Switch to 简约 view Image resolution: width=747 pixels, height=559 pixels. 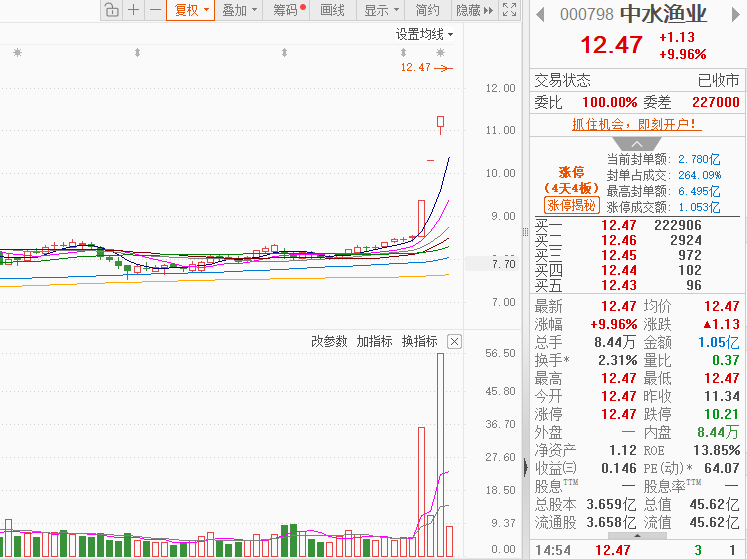(x=427, y=10)
